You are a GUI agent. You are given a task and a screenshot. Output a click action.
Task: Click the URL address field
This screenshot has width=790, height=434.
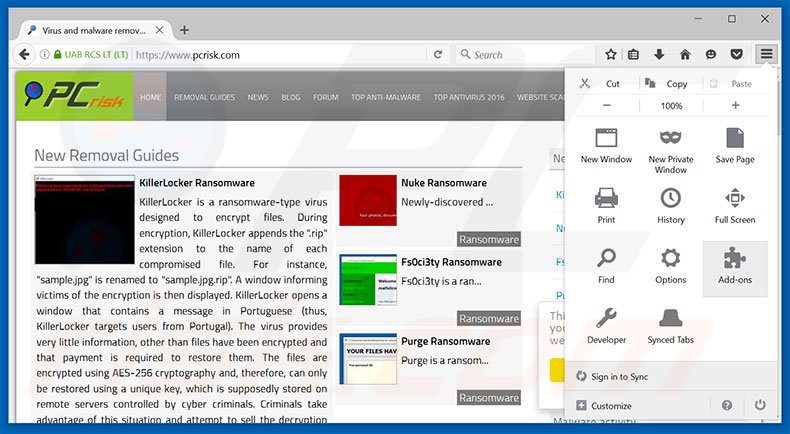tap(280, 55)
